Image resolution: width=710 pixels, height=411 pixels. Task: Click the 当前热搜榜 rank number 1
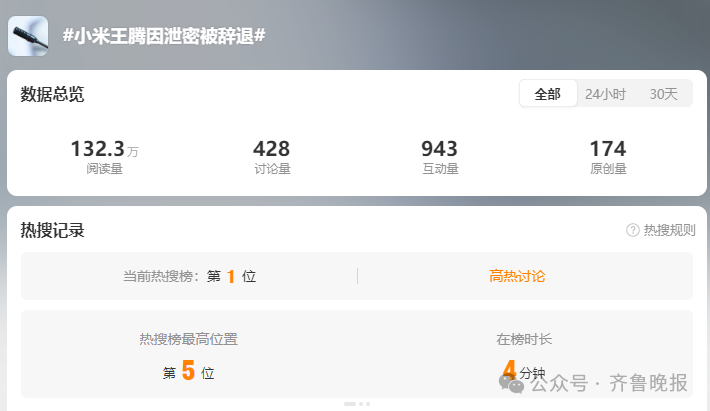231,276
